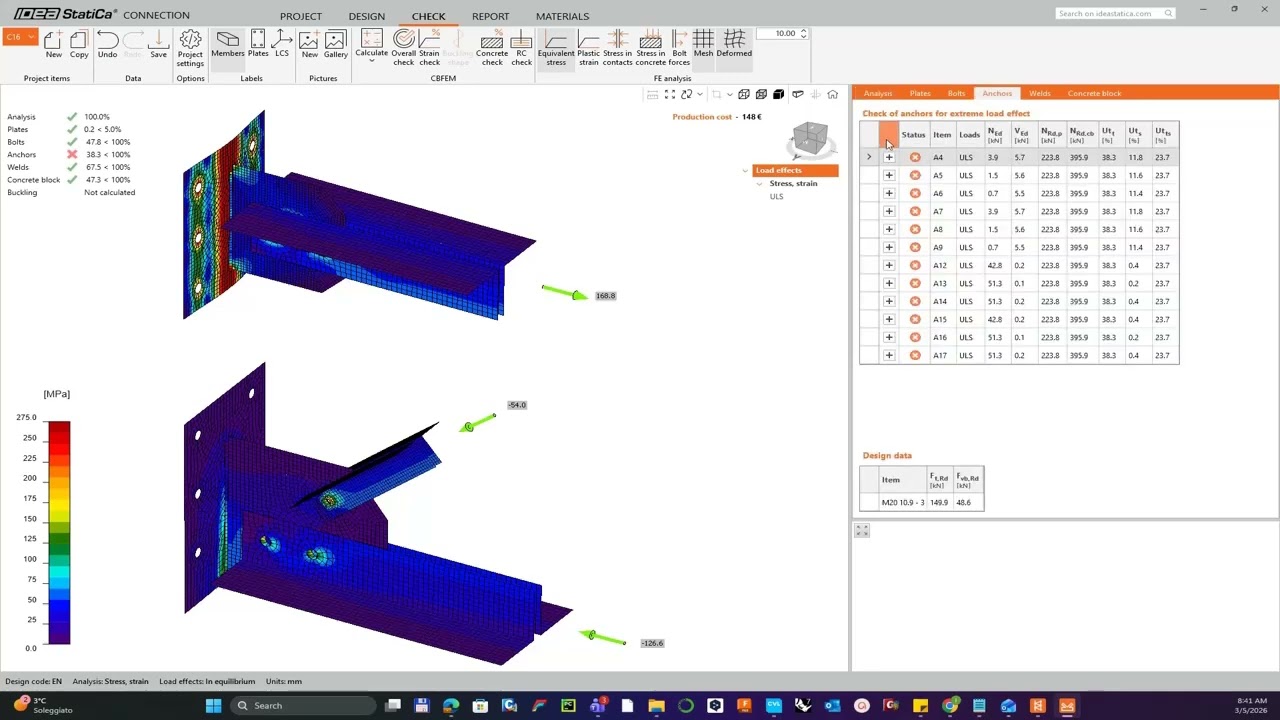Toggle Bolt forces display
Screen dimensions: 1280x720
coord(679,48)
